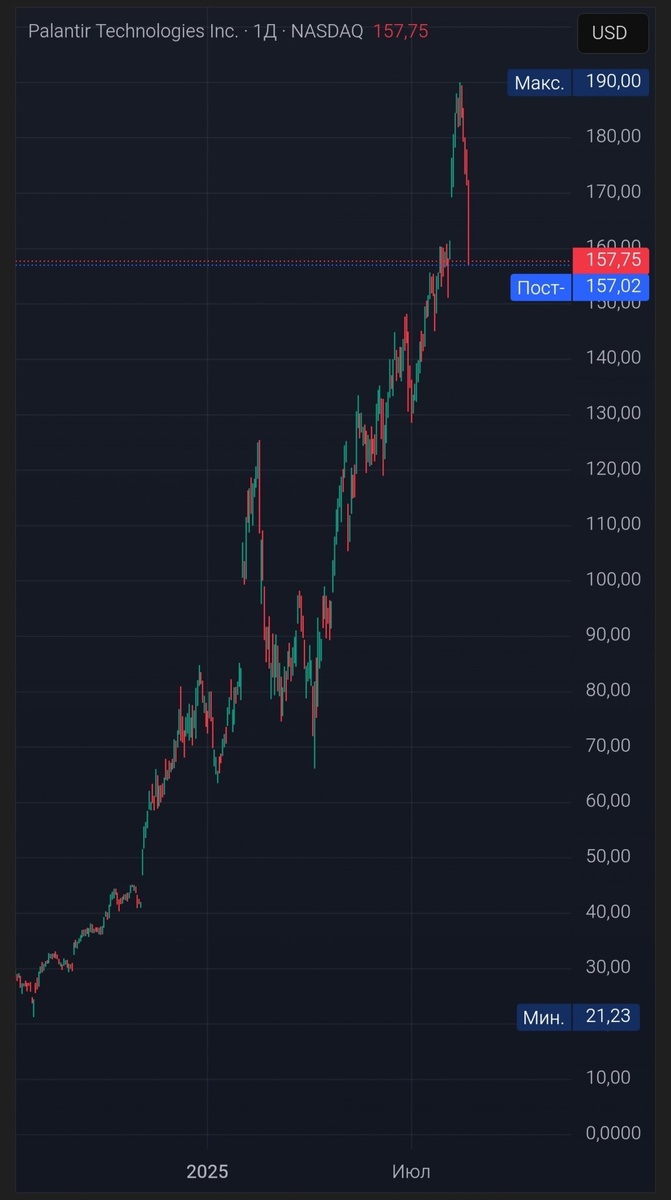Click the 100,00 price axis value
This screenshot has width=671, height=1200.
[612, 579]
